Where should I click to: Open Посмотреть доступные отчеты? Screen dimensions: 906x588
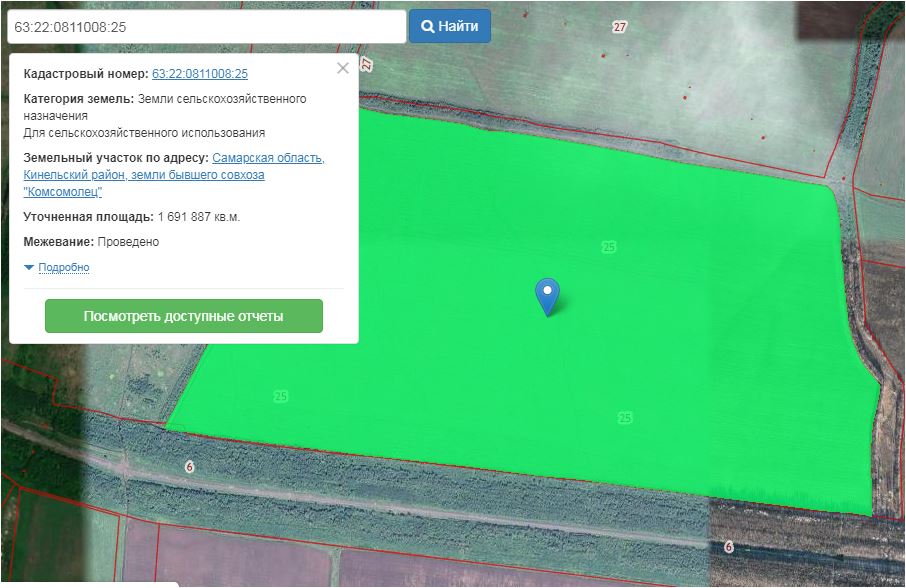pyautogui.click(x=184, y=316)
